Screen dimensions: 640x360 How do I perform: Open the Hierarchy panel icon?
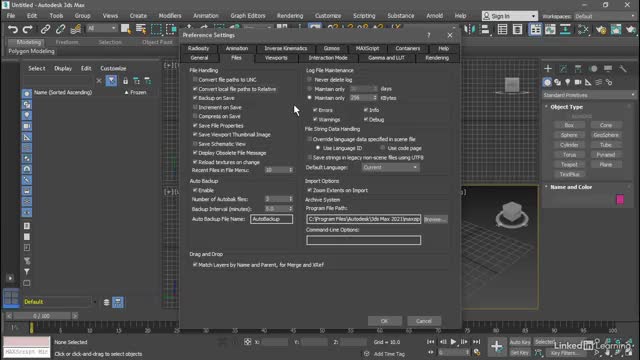click(578, 69)
